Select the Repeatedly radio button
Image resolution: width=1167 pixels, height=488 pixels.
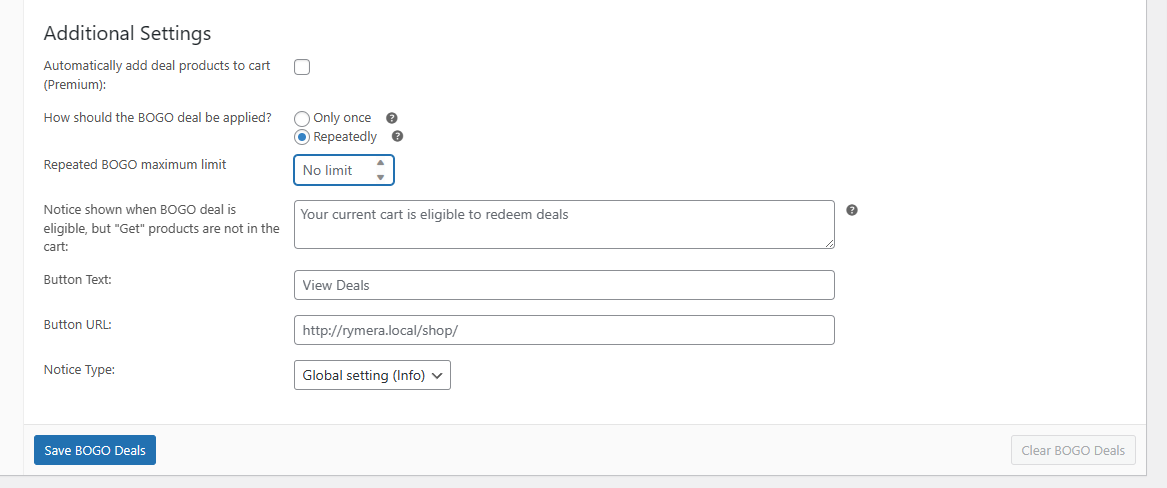point(302,137)
